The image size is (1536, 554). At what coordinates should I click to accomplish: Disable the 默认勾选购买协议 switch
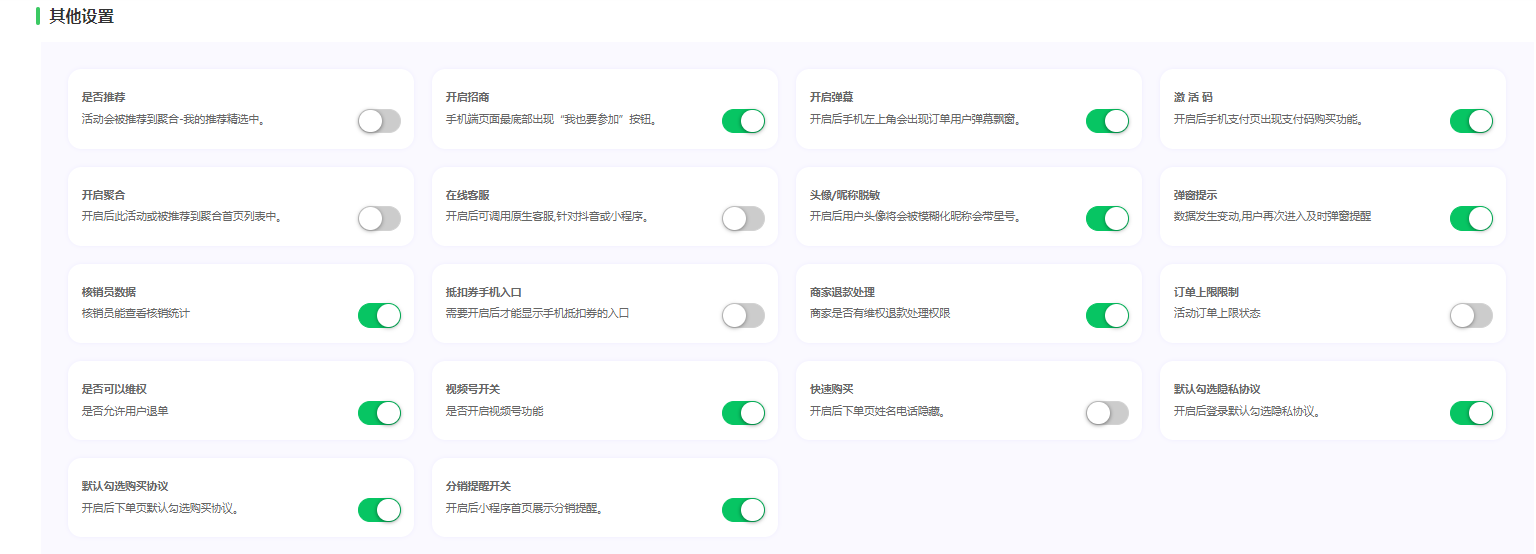pyautogui.click(x=379, y=510)
